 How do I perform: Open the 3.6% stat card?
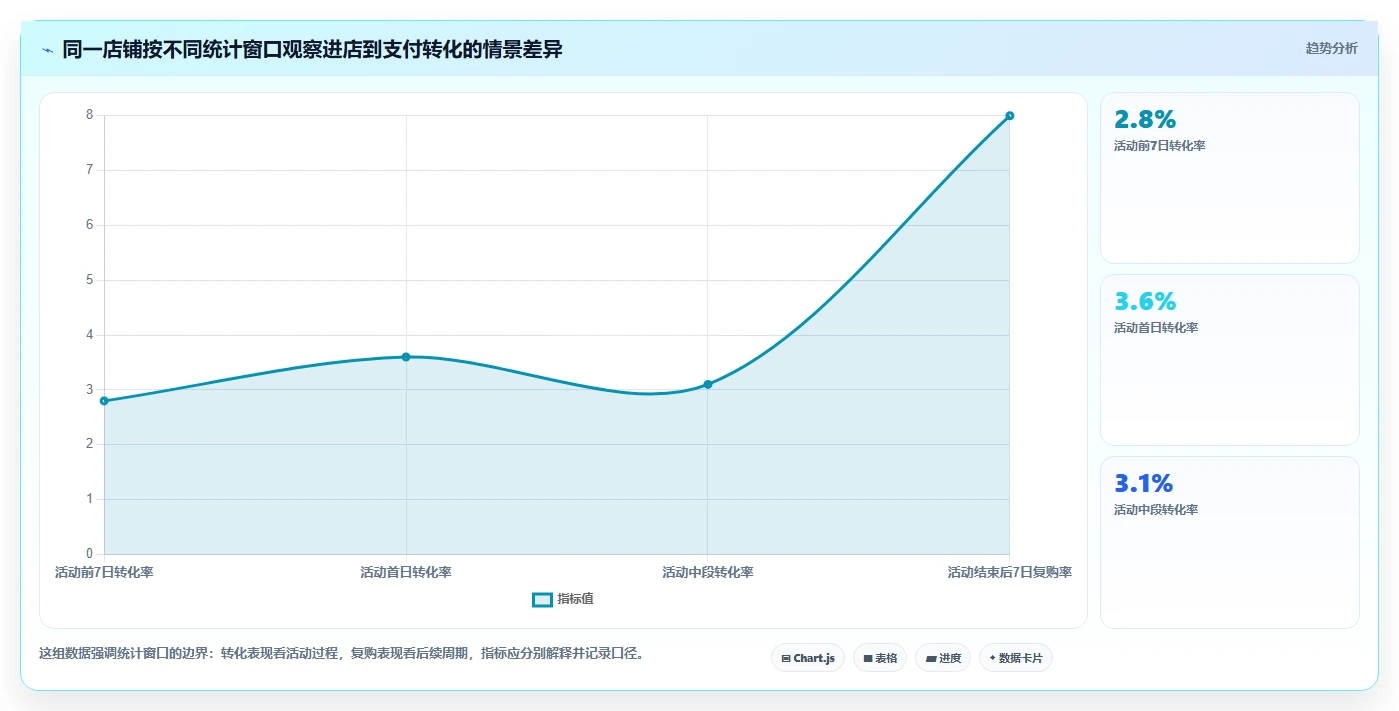pos(1230,360)
